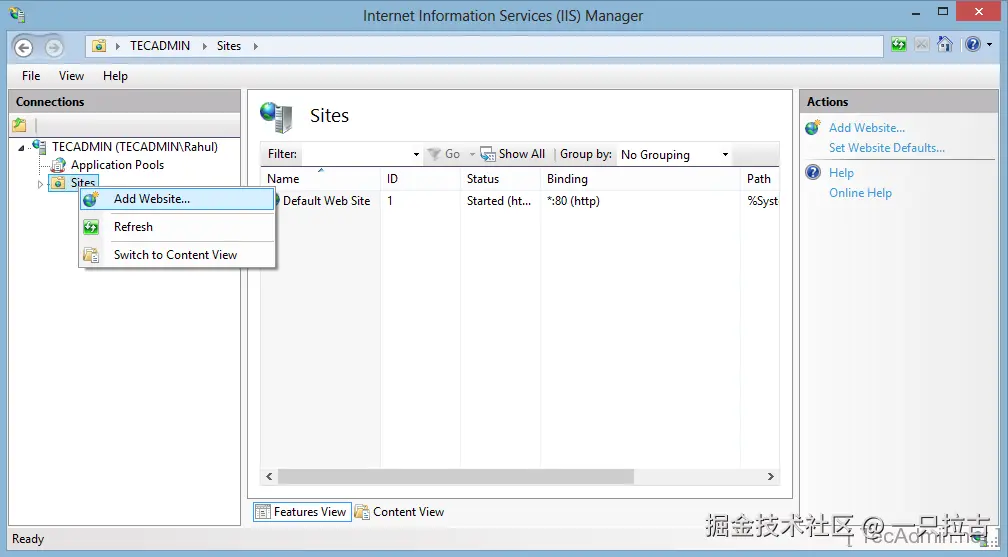Click the green refresh page icon in address bar
The width and height of the screenshot is (1008, 557).
pyautogui.click(x=899, y=44)
